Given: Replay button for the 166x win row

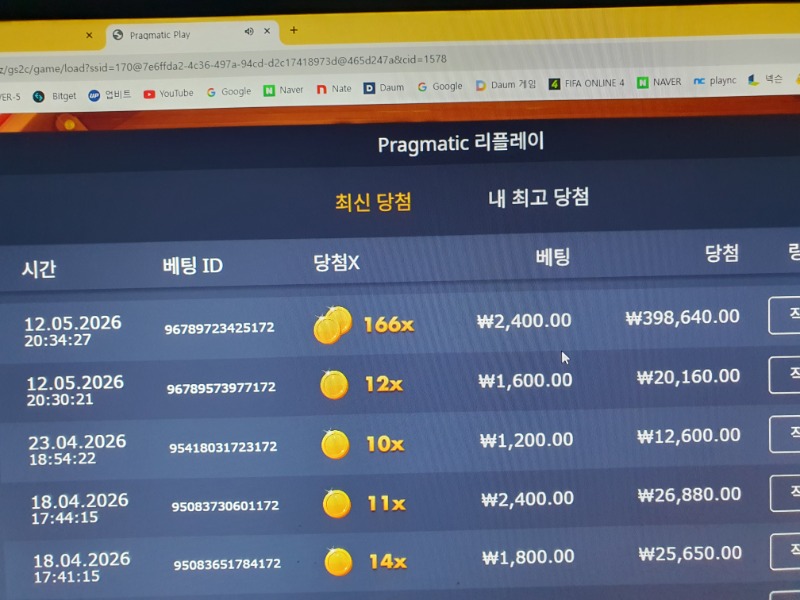Looking at the screenshot, I should [785, 315].
